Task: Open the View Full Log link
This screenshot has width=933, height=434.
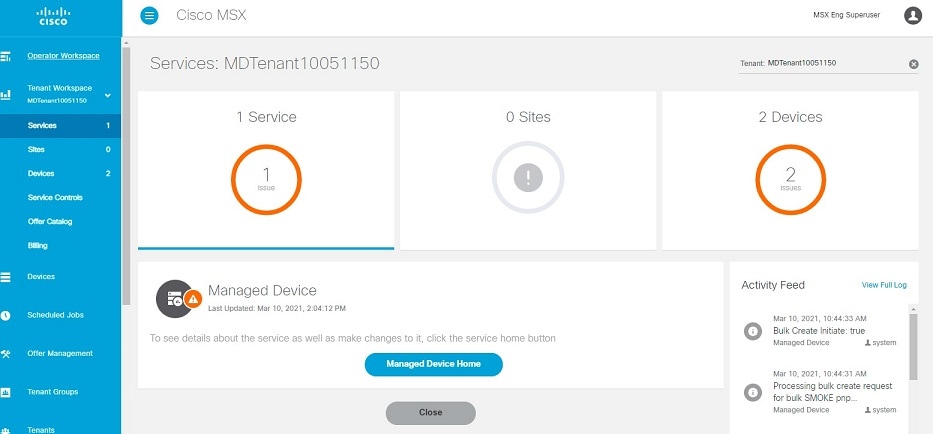Action: point(884,285)
